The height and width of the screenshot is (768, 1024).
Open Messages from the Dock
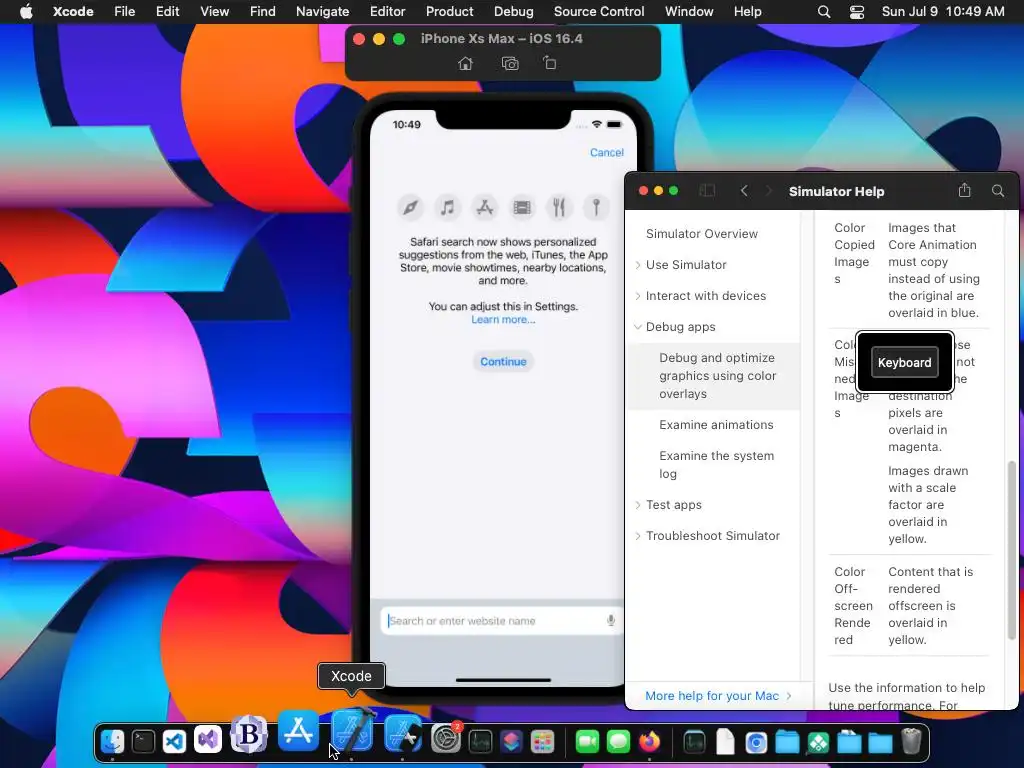[618, 741]
